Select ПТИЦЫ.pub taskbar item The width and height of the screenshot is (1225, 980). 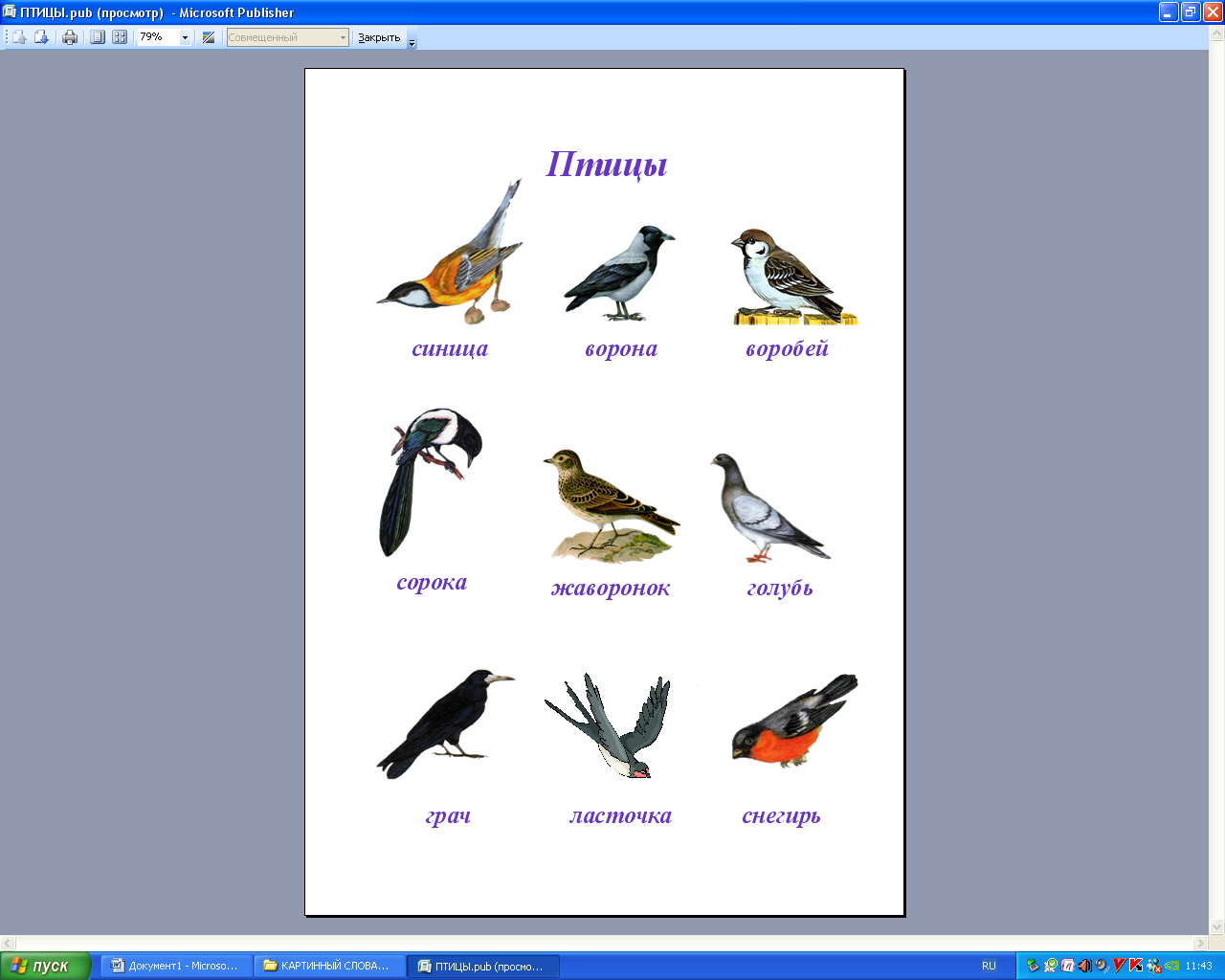[483, 966]
